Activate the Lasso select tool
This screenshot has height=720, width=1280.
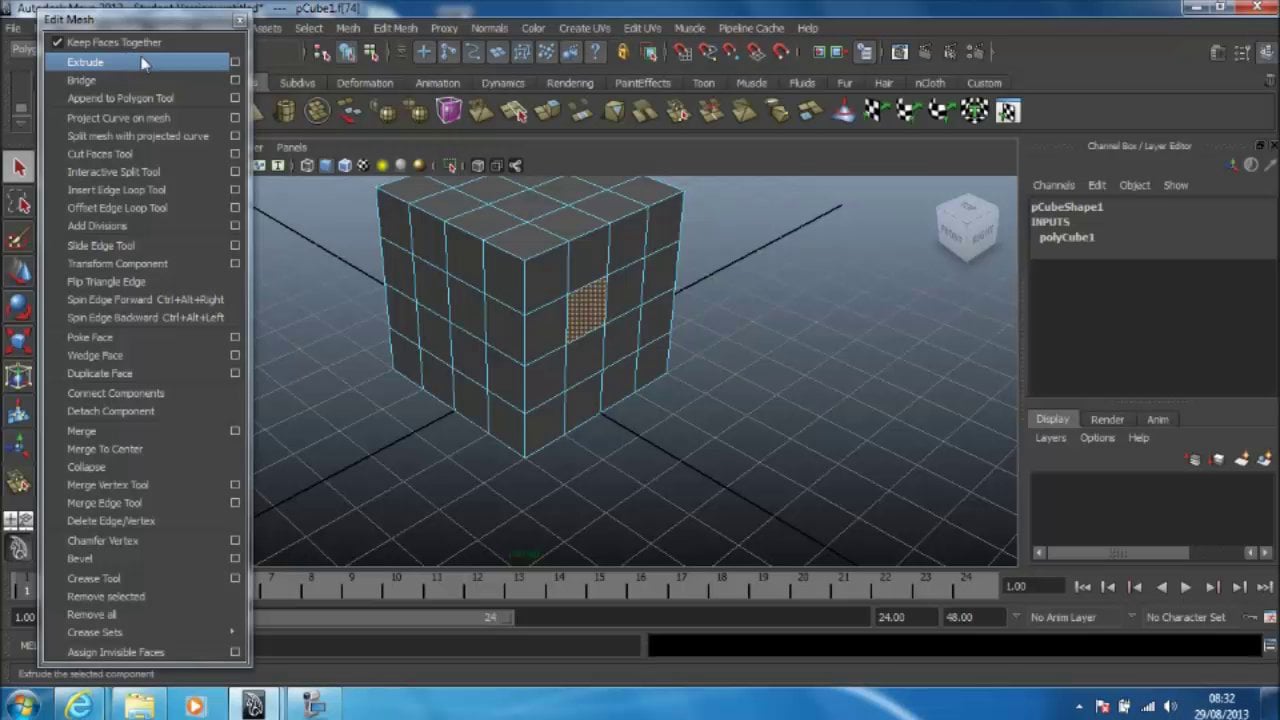19,204
